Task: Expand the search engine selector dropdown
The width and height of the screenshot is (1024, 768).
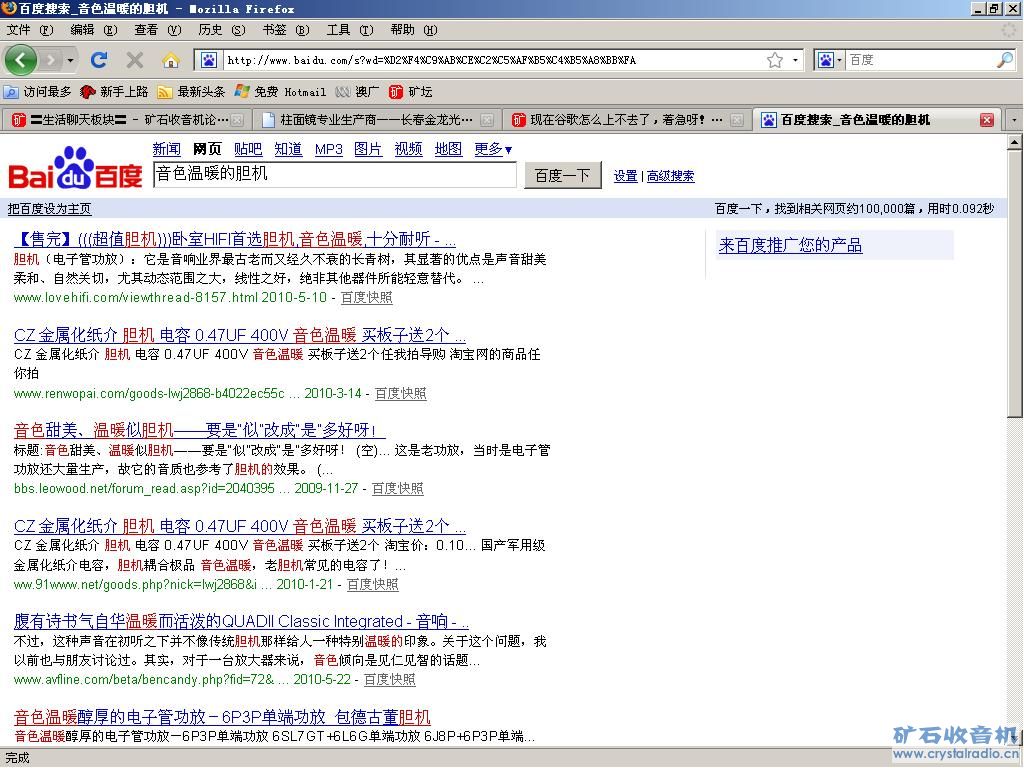Action: (x=829, y=60)
